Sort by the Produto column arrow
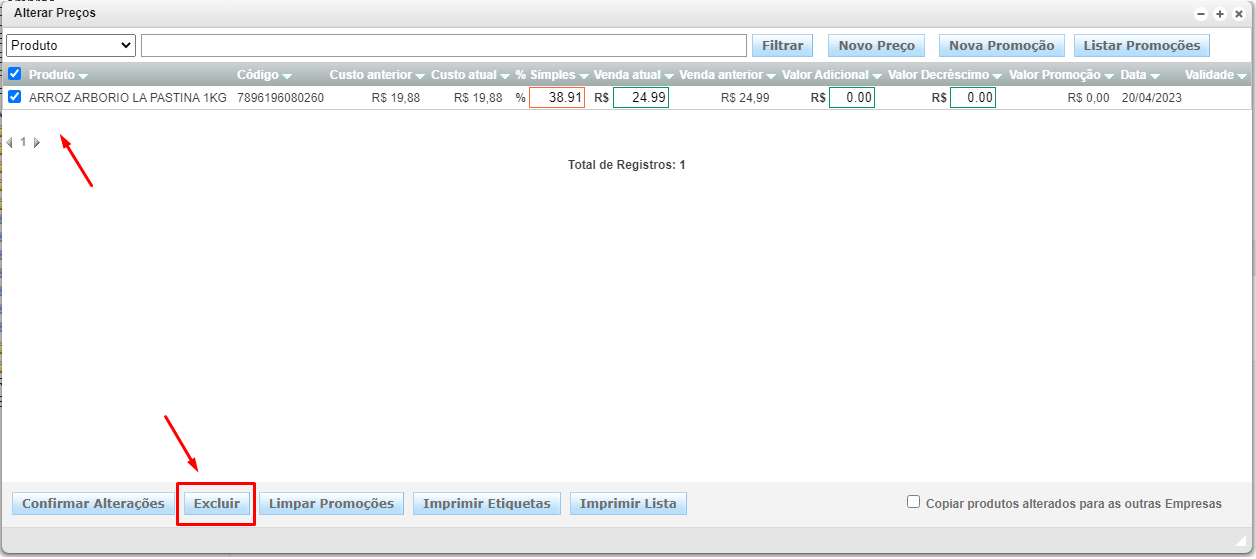 (x=83, y=76)
